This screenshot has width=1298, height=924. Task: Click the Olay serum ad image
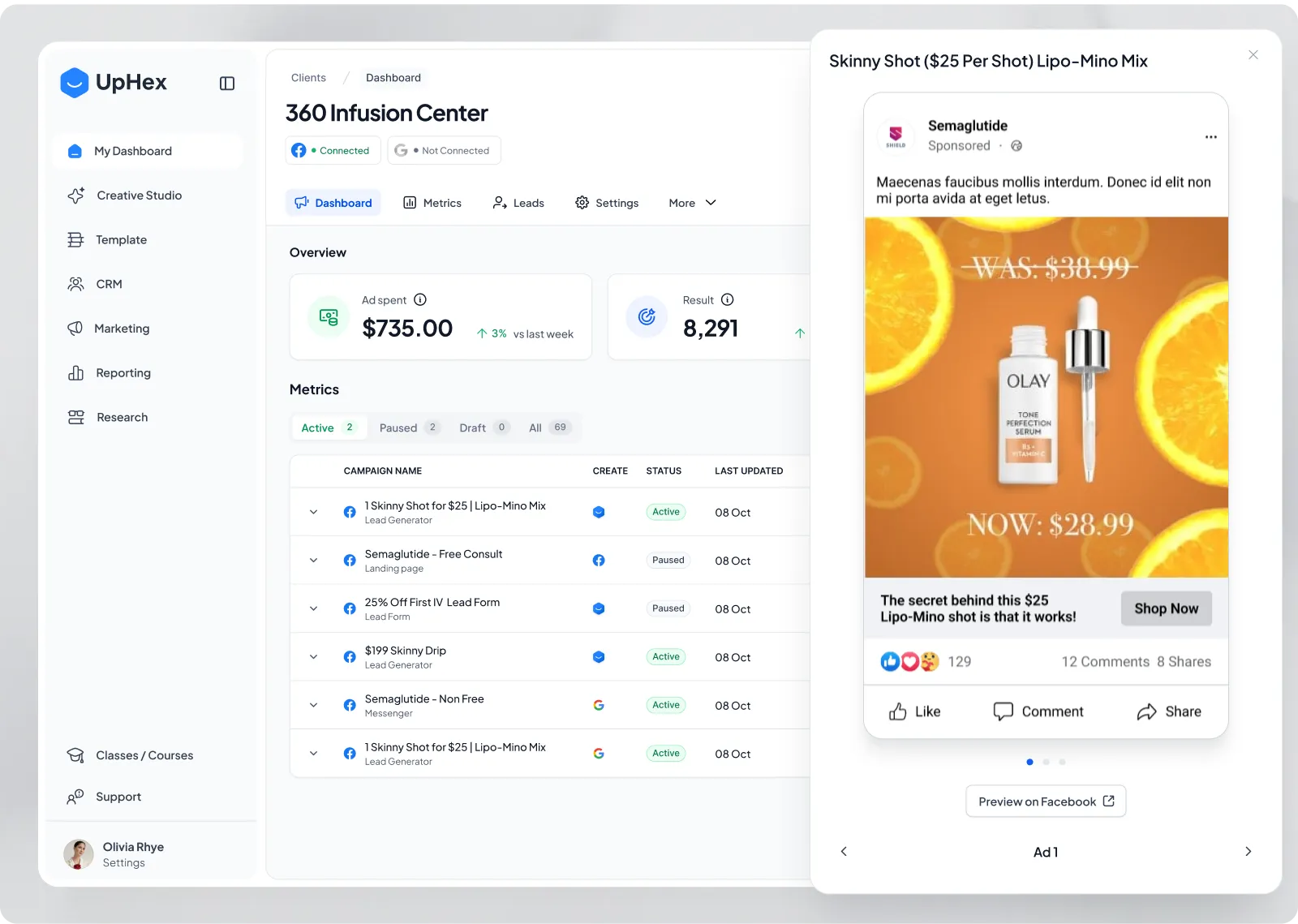coord(1046,398)
